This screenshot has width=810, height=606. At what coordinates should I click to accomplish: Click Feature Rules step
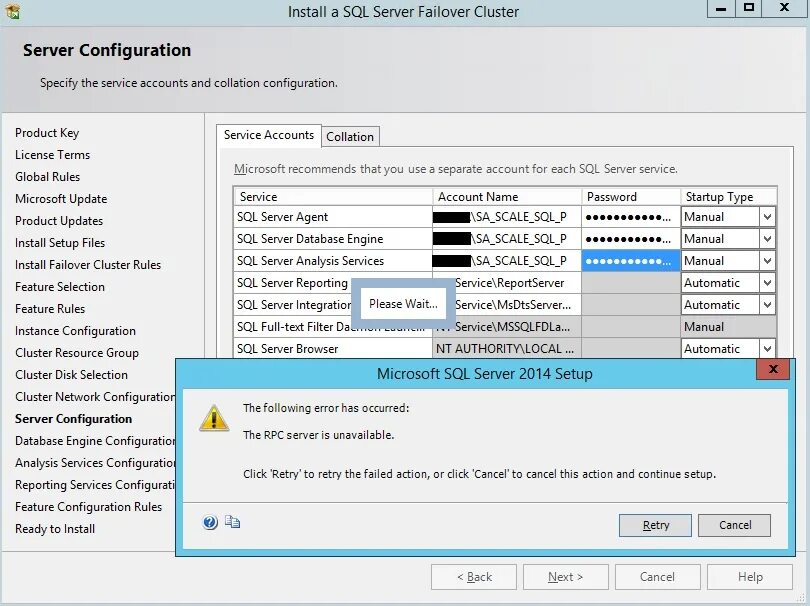point(50,309)
